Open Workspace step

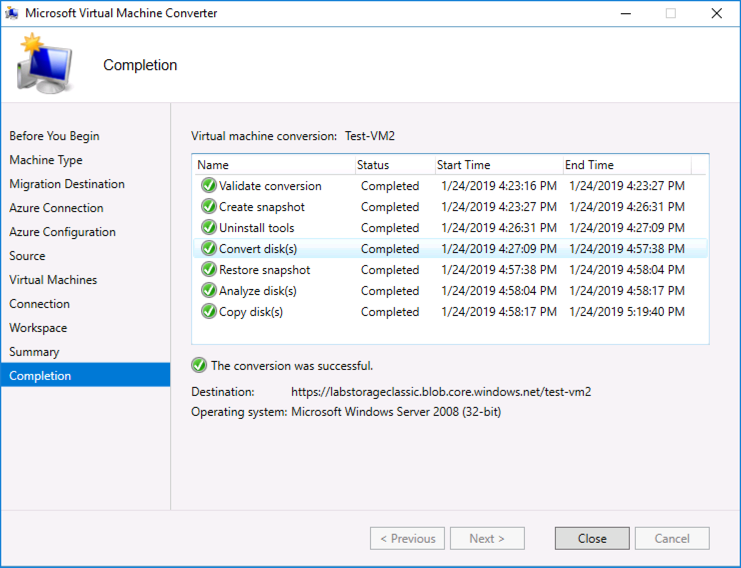click(x=38, y=328)
